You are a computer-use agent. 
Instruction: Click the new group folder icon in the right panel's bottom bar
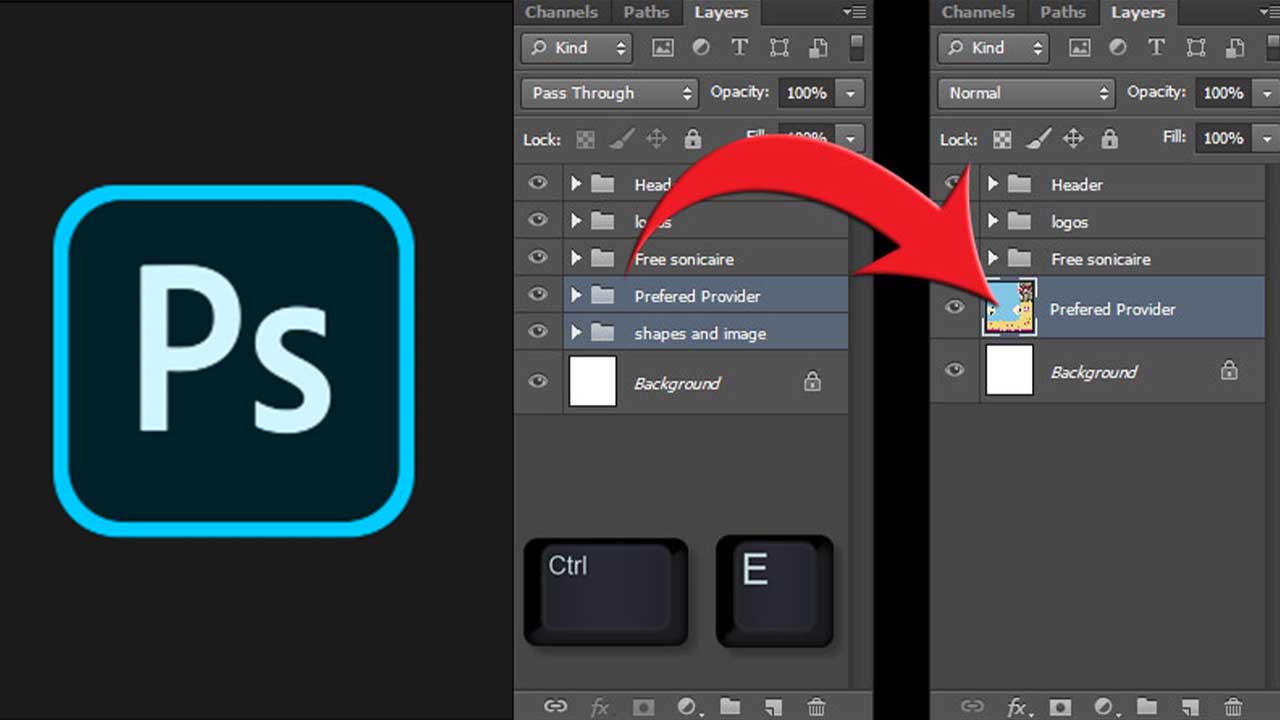[x=1146, y=707]
